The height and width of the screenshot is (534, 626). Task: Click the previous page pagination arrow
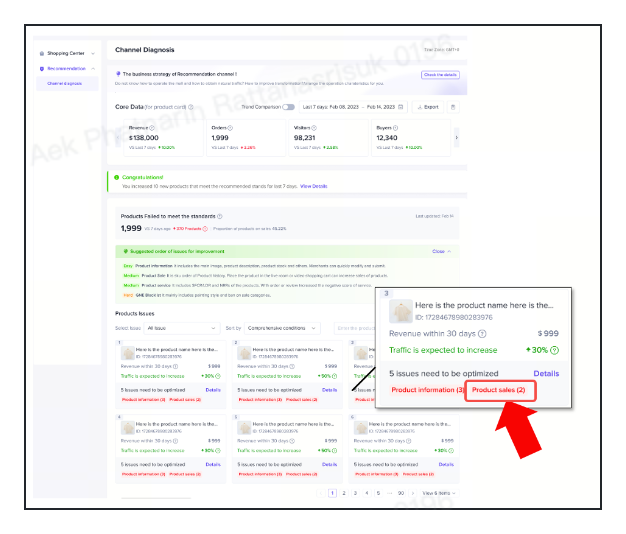coord(321,493)
